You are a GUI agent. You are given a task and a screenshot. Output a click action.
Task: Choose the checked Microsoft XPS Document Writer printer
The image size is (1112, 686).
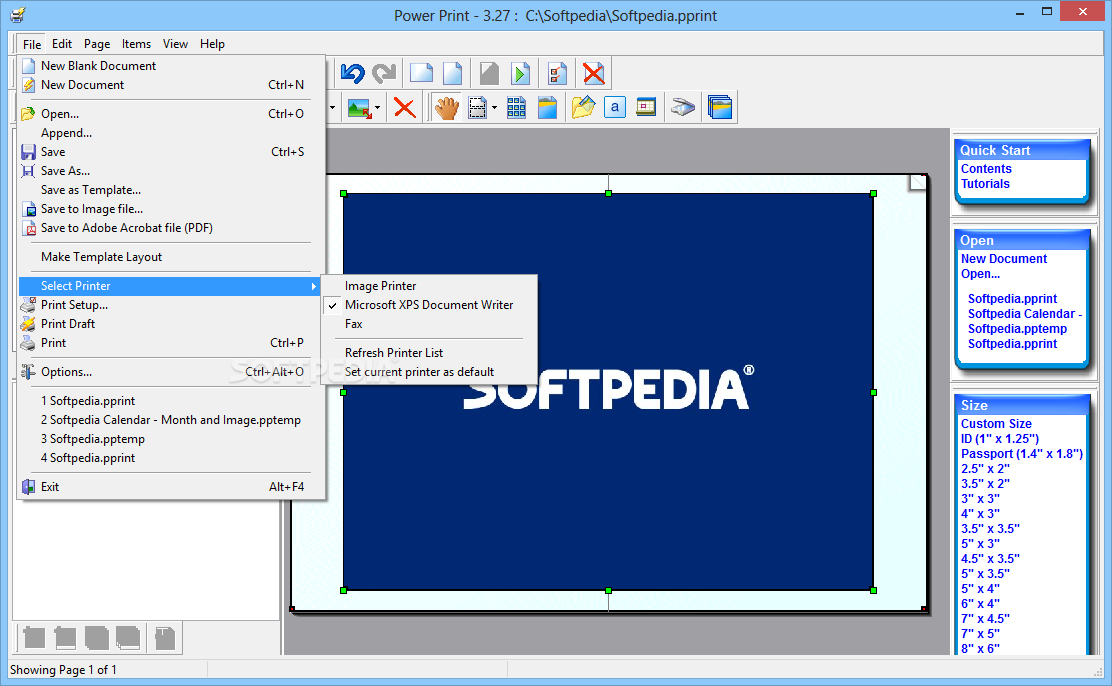[x=428, y=305]
